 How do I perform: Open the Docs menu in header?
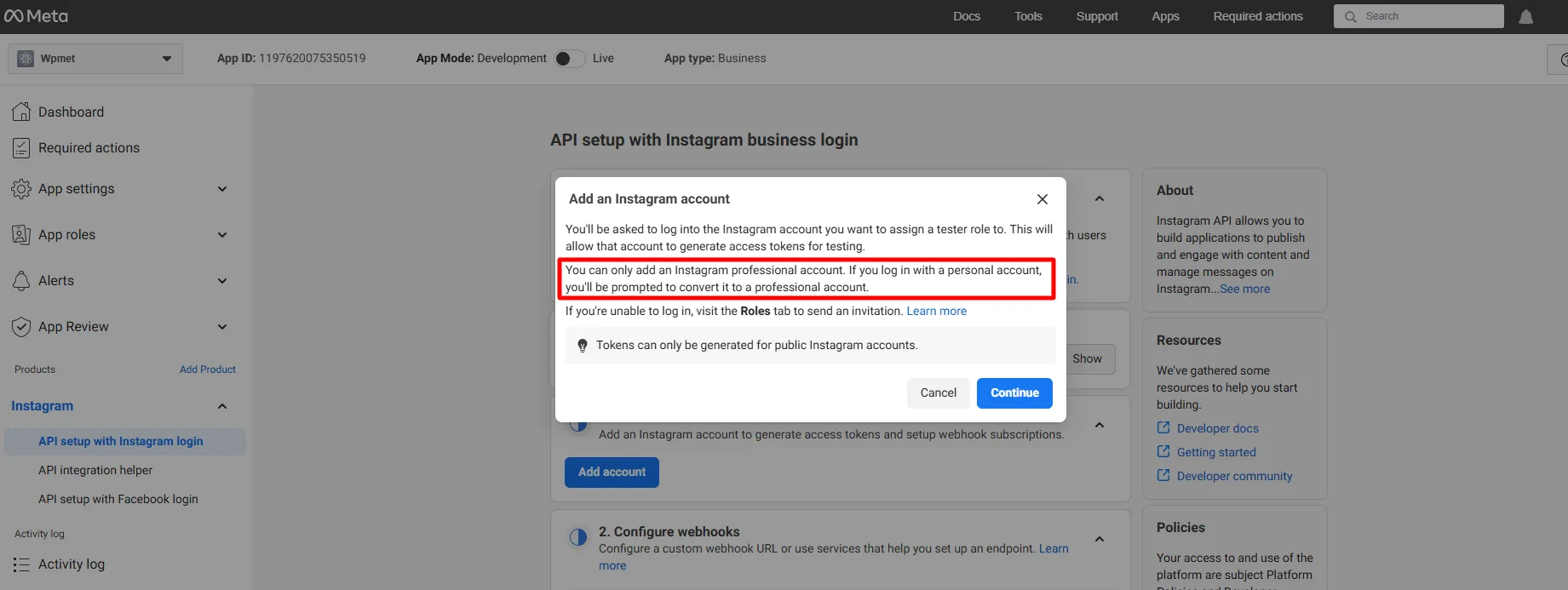click(967, 16)
